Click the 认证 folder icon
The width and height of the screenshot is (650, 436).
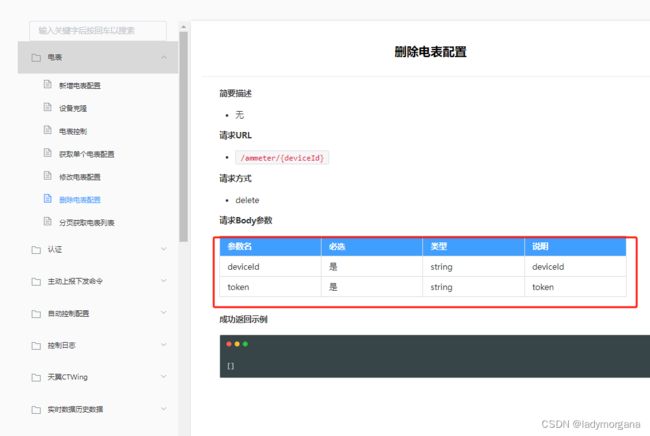pos(36,249)
